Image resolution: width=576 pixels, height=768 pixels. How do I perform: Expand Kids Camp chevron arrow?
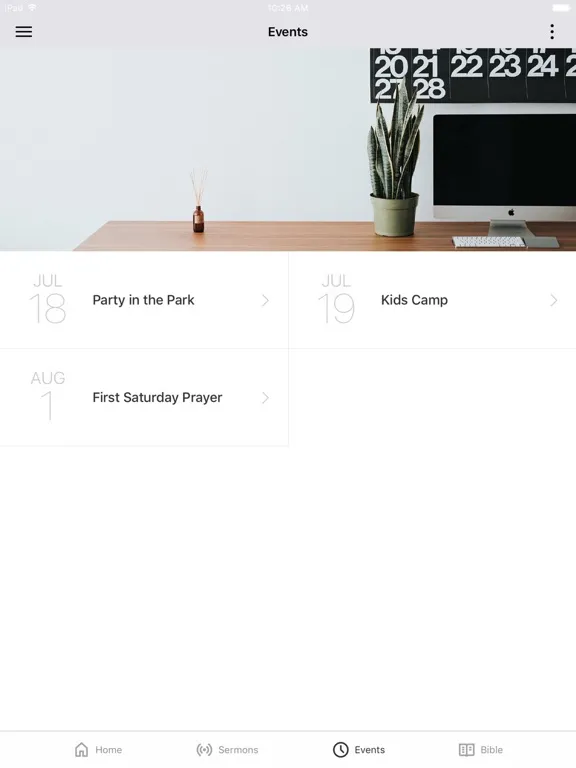(x=553, y=300)
